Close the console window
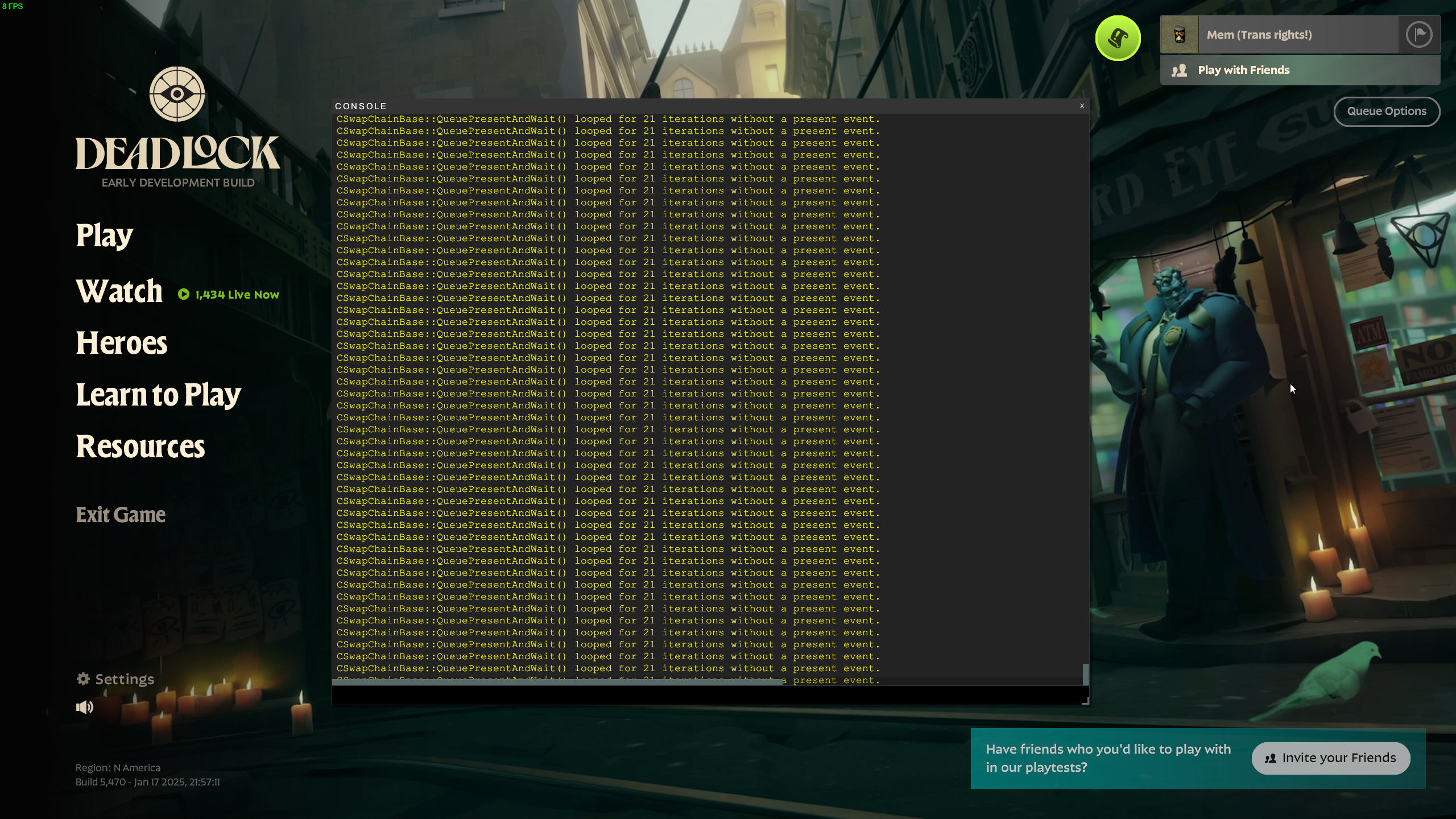The image size is (1456, 819). tap(1082, 106)
